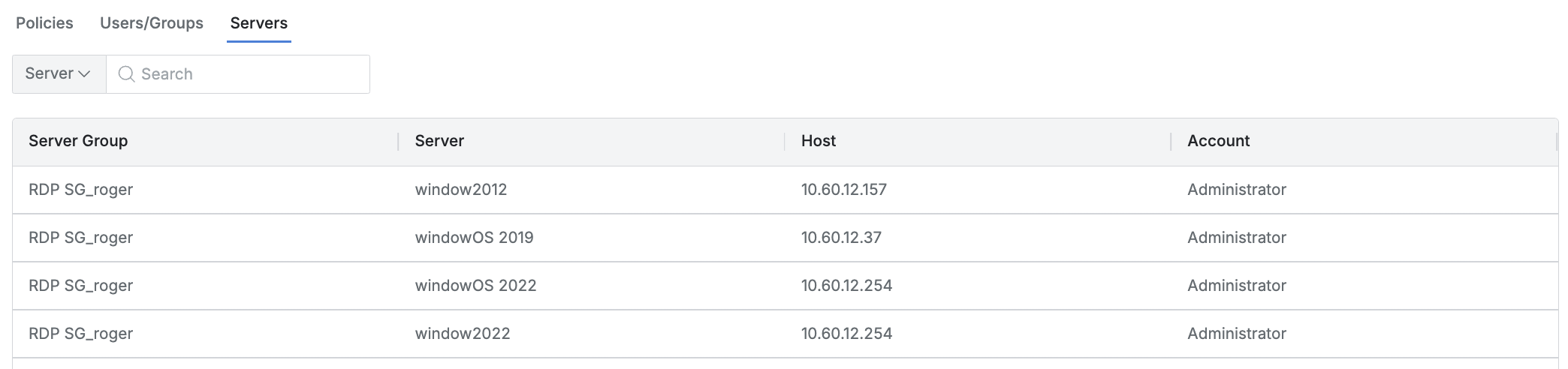Click RDP SG_roger group in first row
The width and height of the screenshot is (1568, 369).
pyautogui.click(x=80, y=190)
